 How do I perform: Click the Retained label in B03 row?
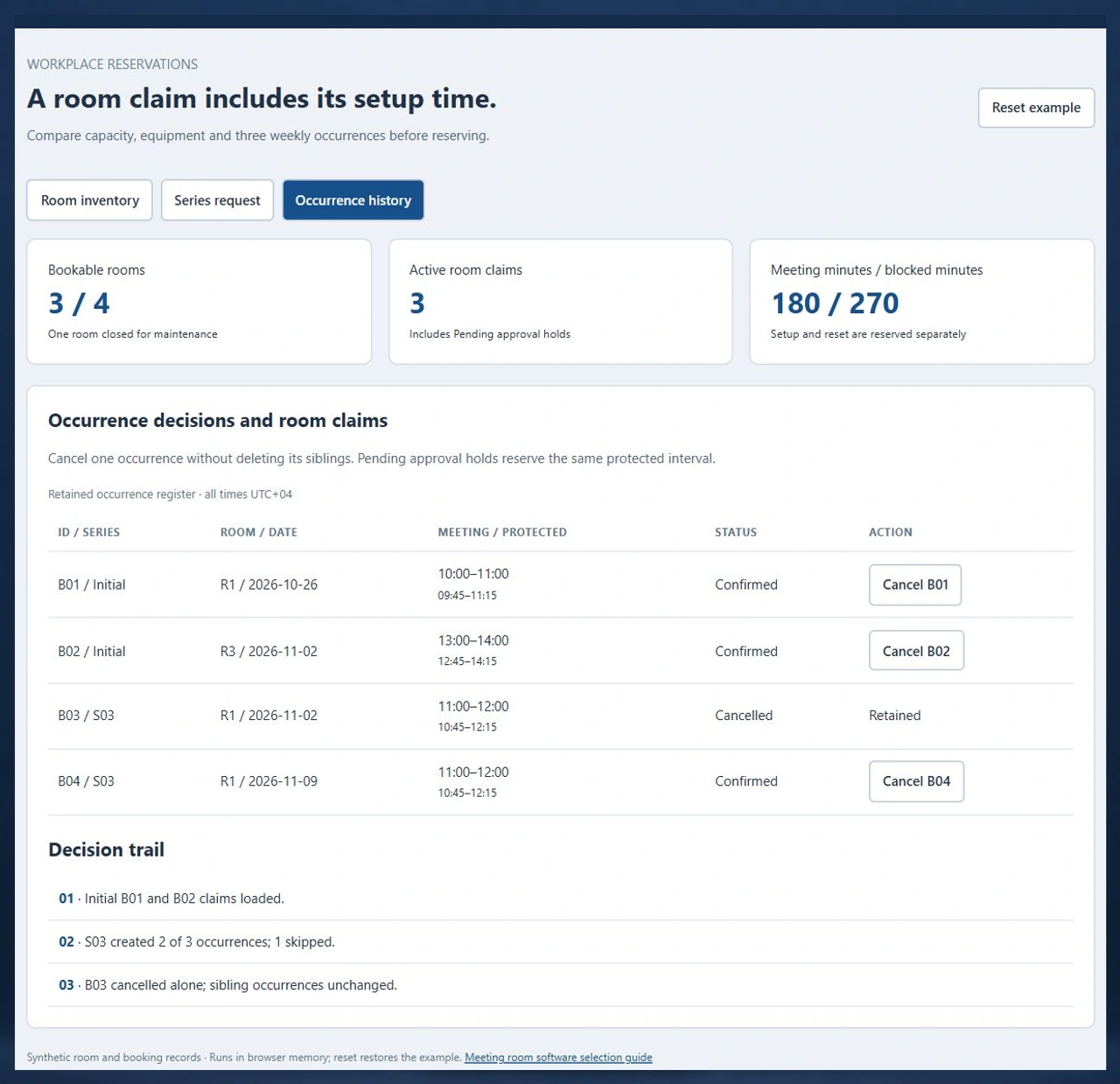[x=894, y=716]
